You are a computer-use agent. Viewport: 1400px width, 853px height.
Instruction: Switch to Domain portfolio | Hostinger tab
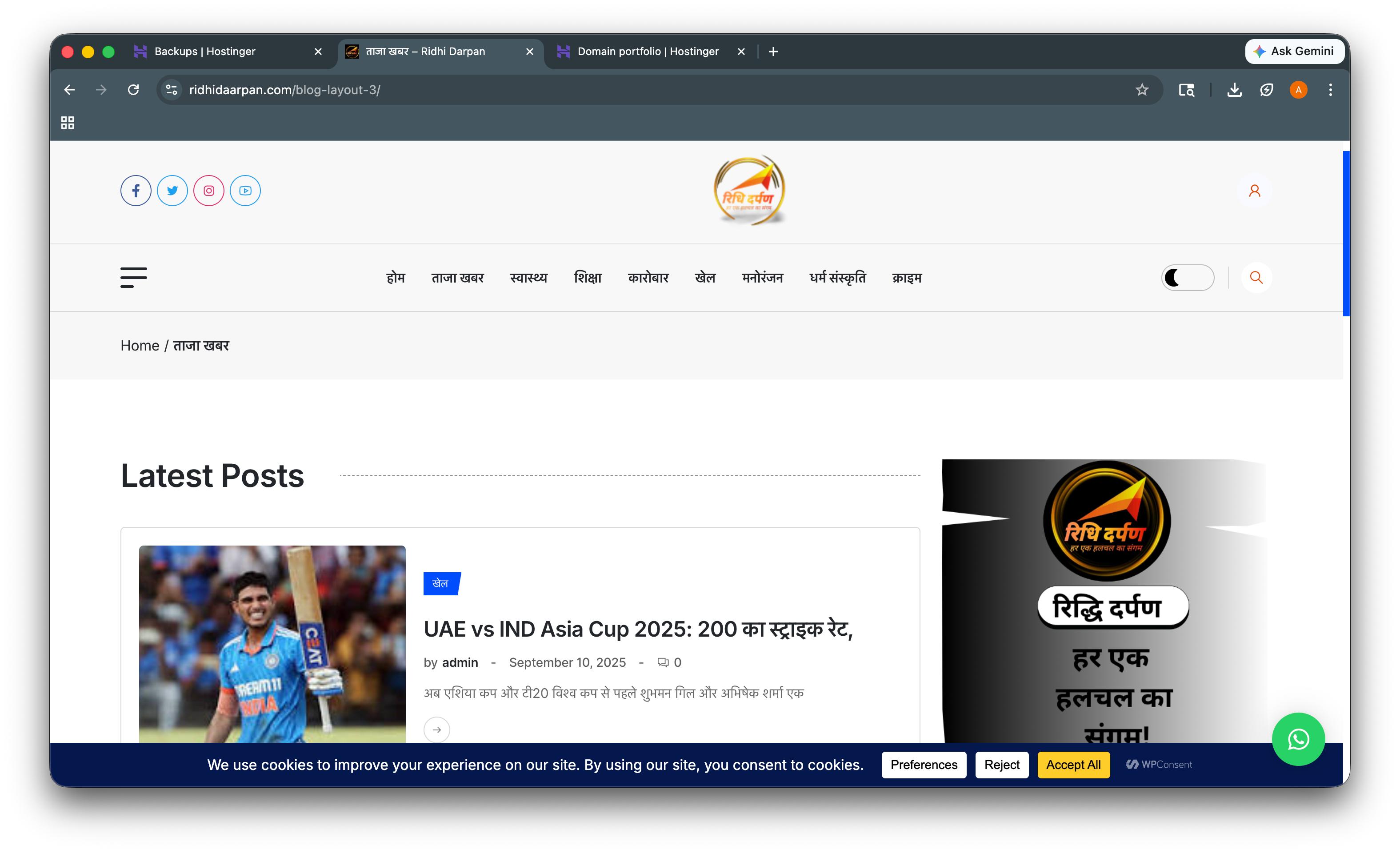coord(651,52)
